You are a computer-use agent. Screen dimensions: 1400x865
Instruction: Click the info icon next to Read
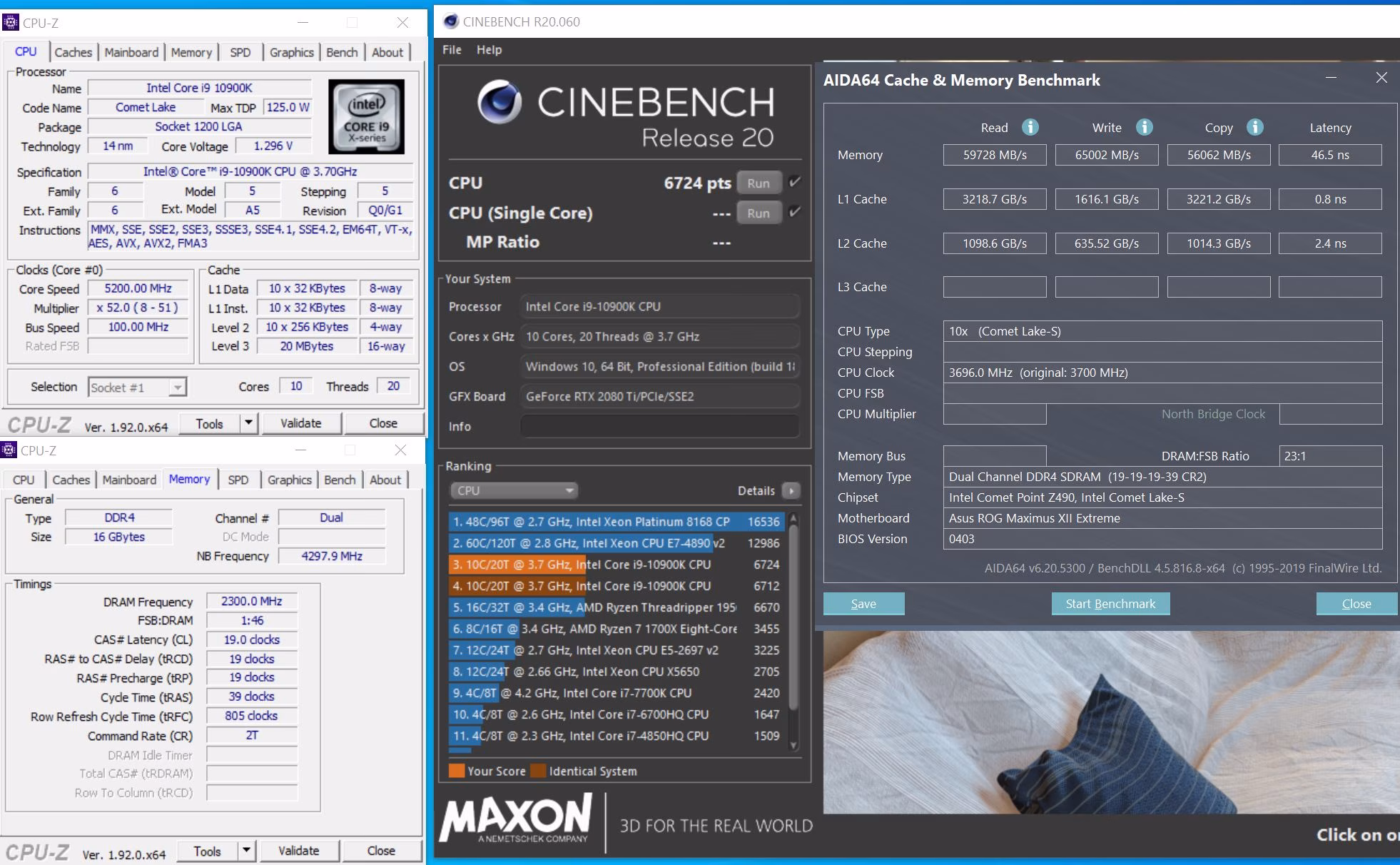[x=1030, y=127]
